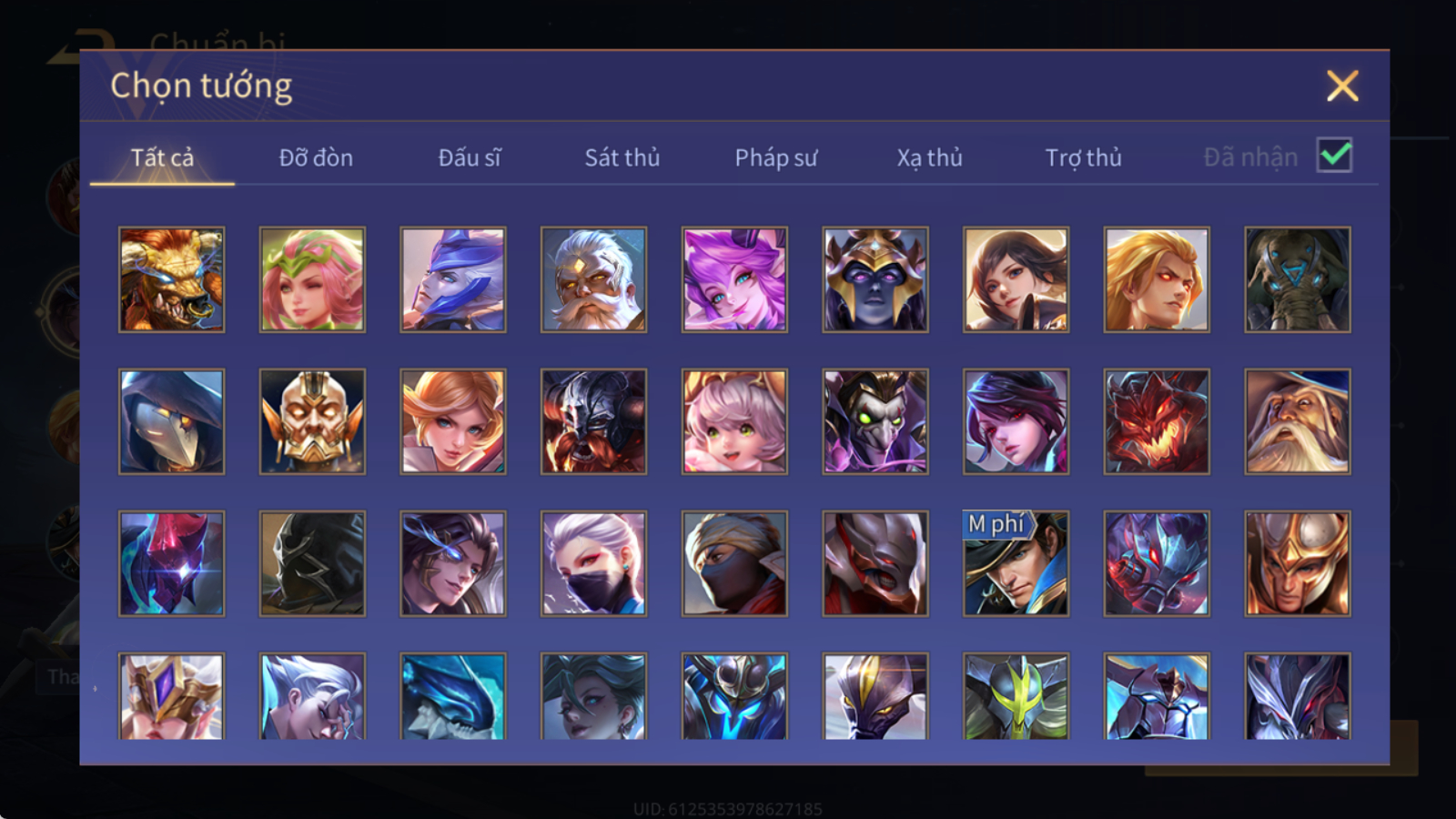1456x819 pixels.
Task: Select the red fiery demon face hero
Action: (1157, 421)
